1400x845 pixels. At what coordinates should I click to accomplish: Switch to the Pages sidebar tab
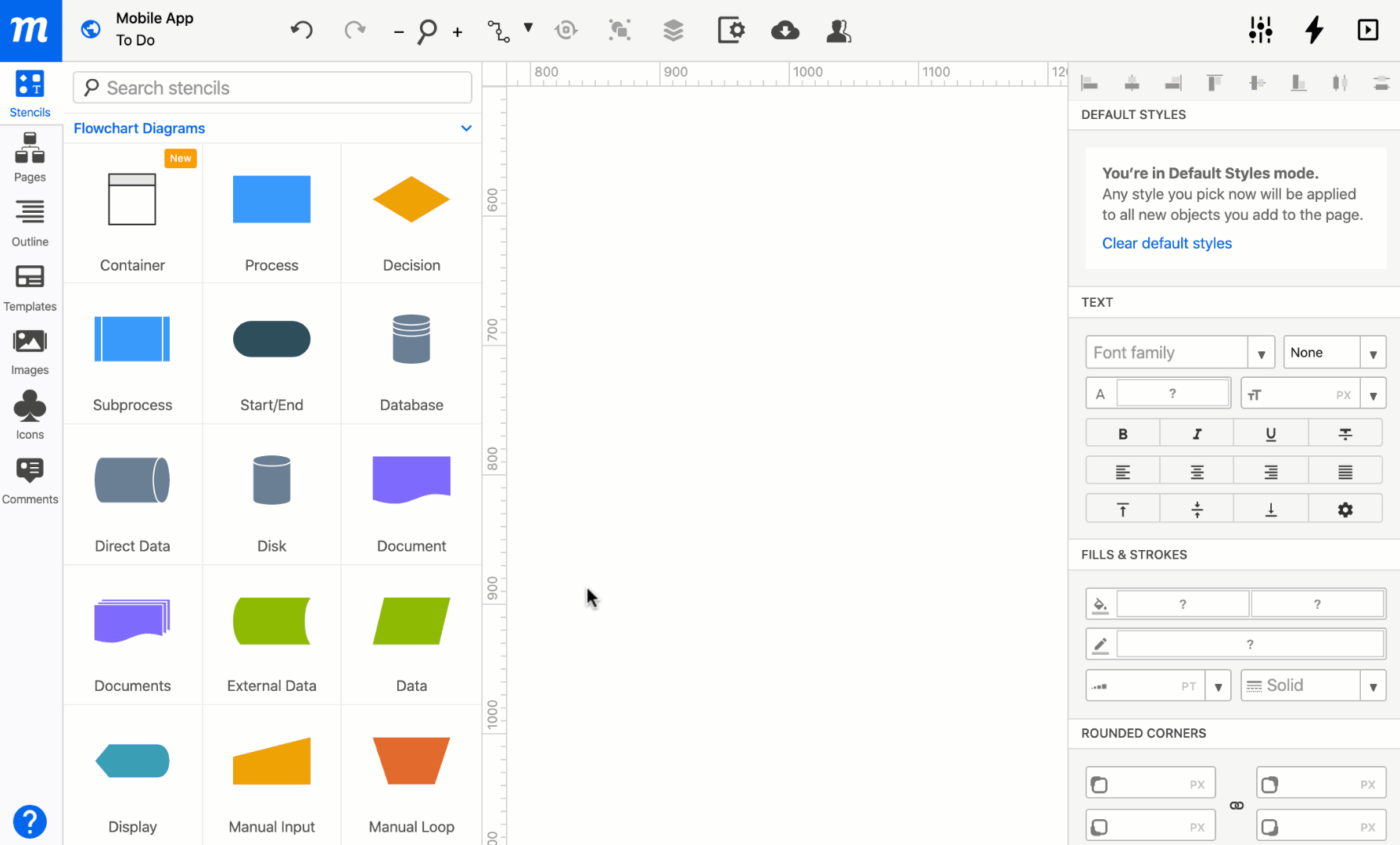tap(30, 156)
